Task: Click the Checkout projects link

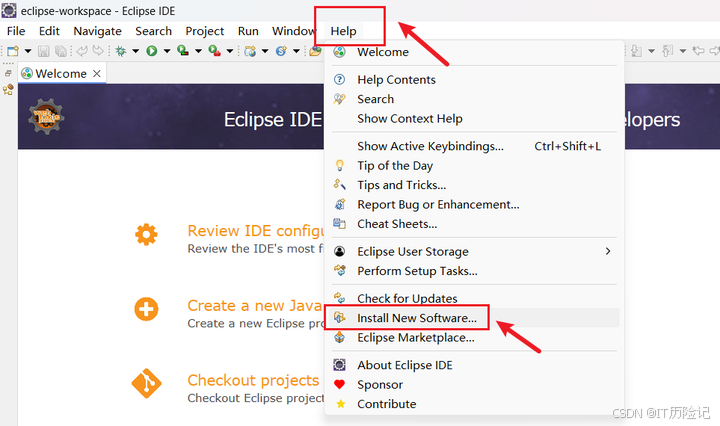Action: click(x=253, y=381)
